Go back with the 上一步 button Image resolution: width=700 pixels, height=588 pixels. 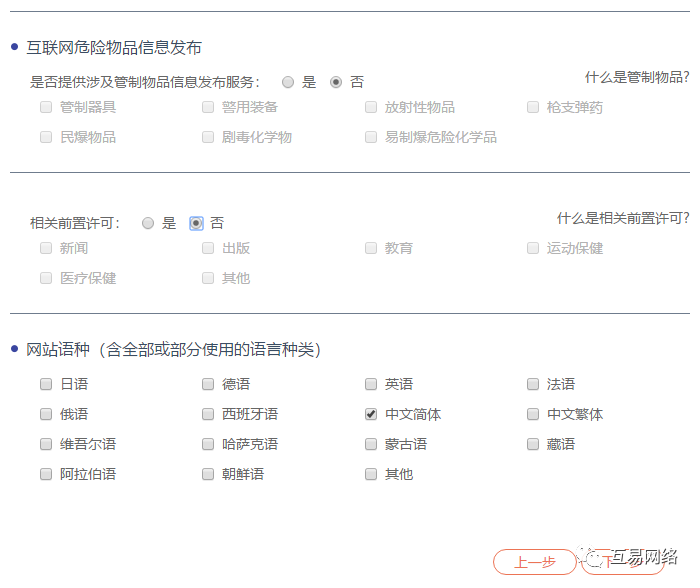click(534, 562)
